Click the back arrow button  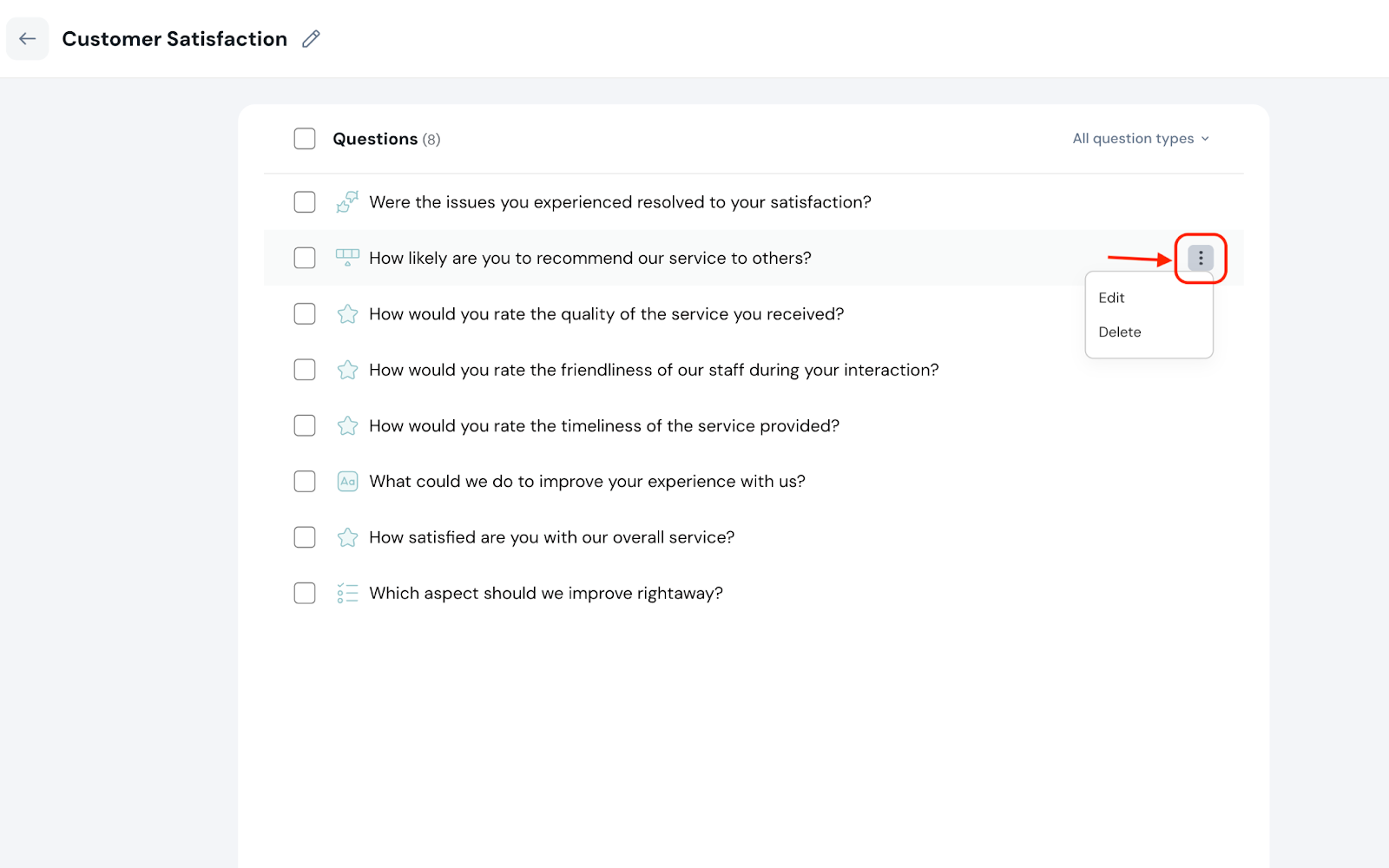tap(28, 39)
